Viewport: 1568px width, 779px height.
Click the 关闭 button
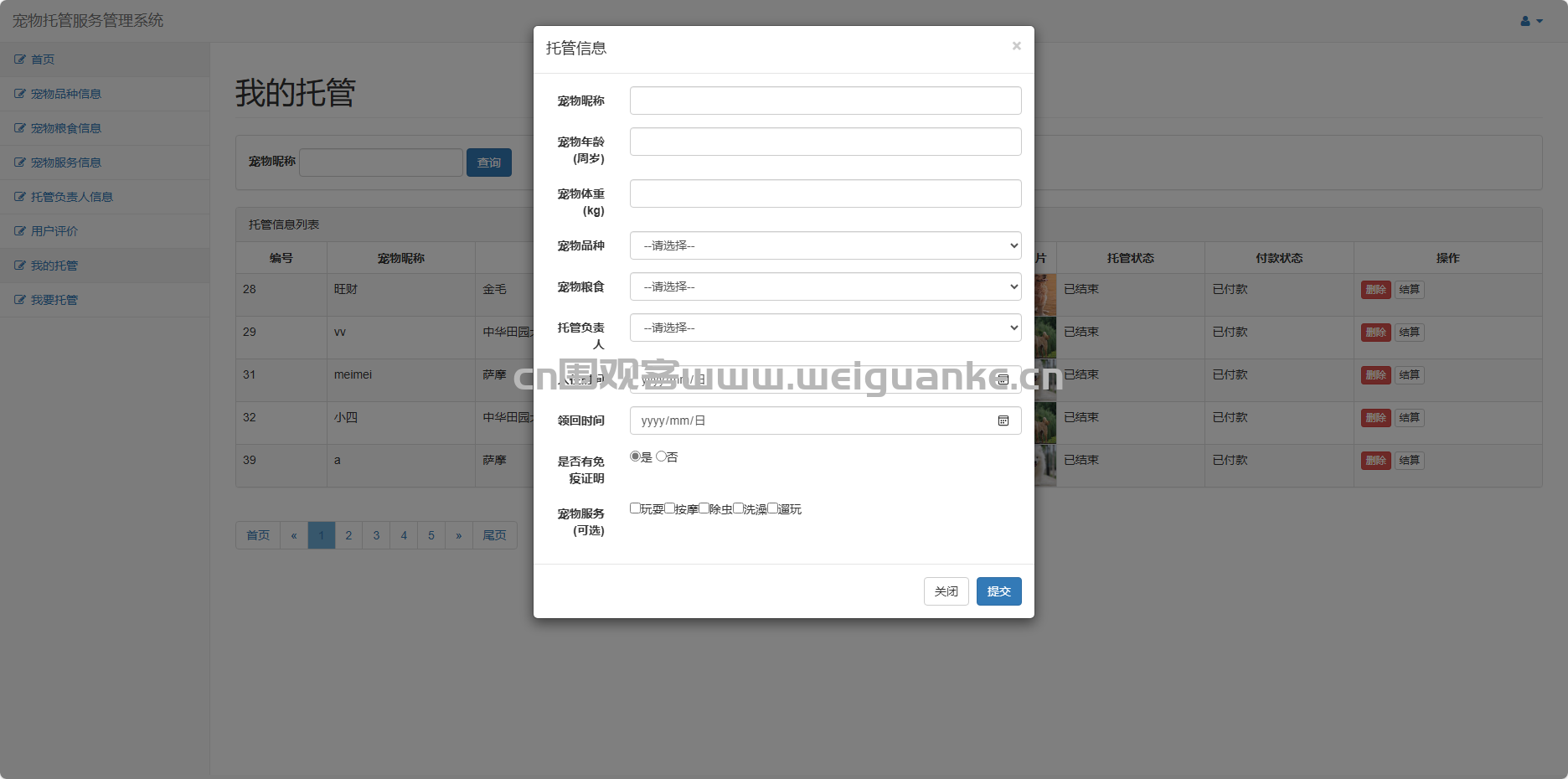pyautogui.click(x=946, y=591)
